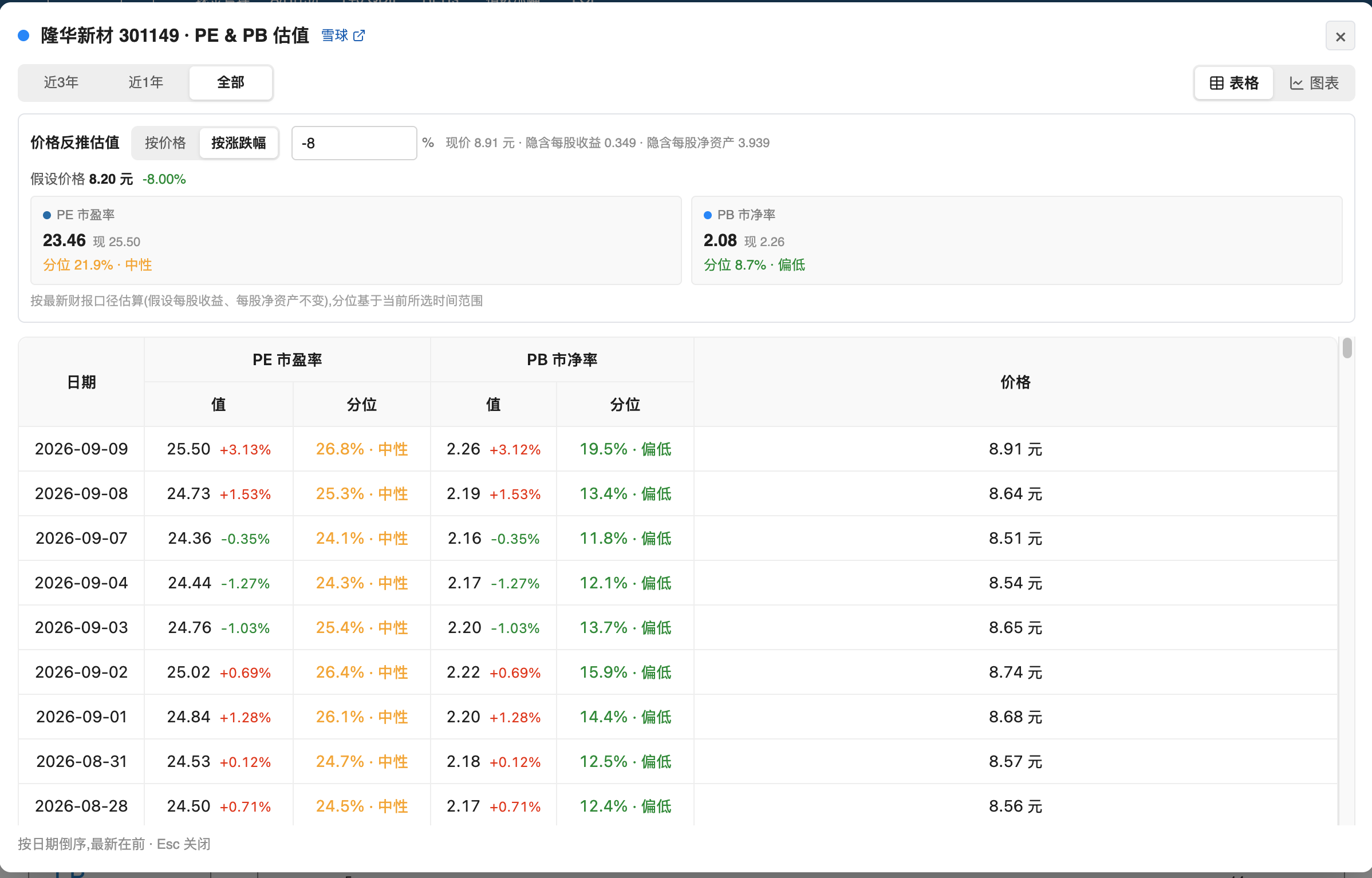Viewport: 1372px width, 878px height.
Task: Click the PE value 25.02 cell
Action: (219, 672)
